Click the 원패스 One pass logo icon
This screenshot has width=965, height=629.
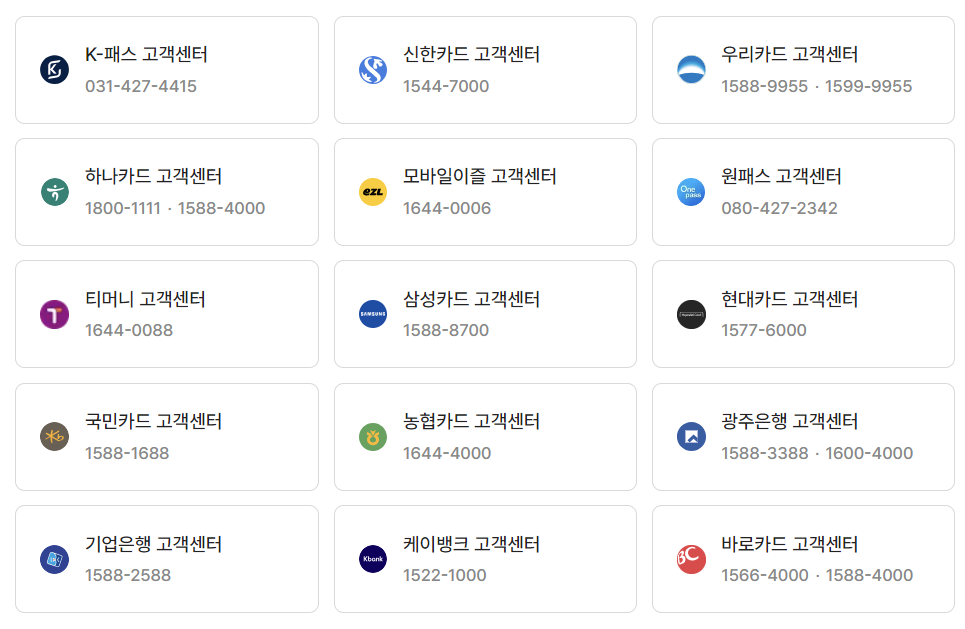pyautogui.click(x=690, y=191)
